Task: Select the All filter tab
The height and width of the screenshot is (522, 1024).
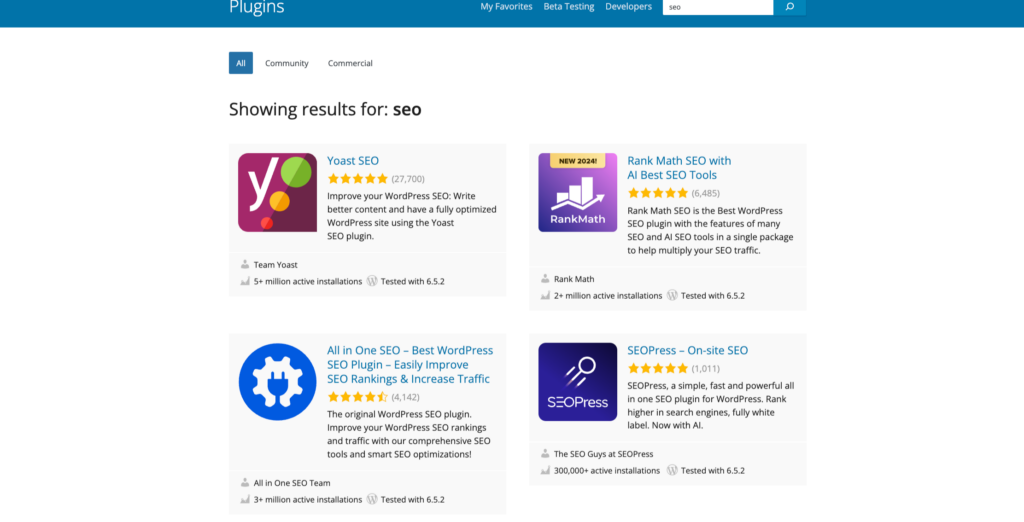Action: tap(241, 63)
